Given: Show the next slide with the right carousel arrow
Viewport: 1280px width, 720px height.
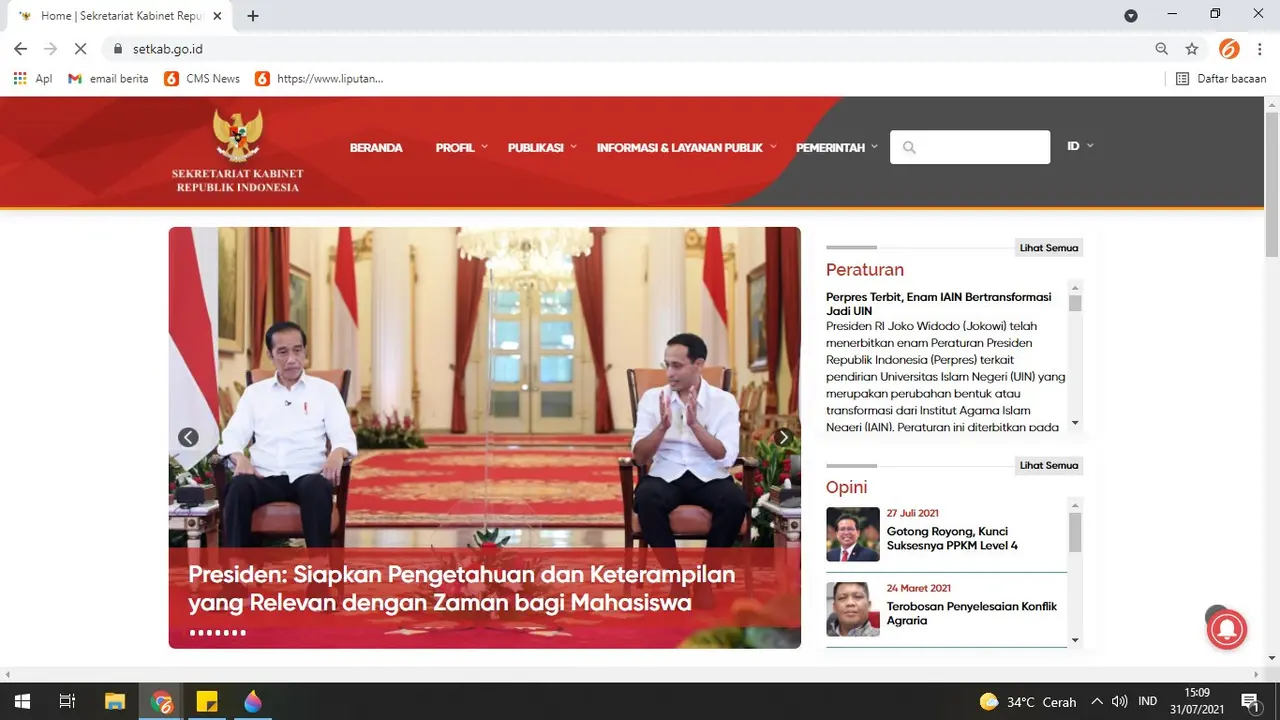Looking at the screenshot, I should 783,437.
